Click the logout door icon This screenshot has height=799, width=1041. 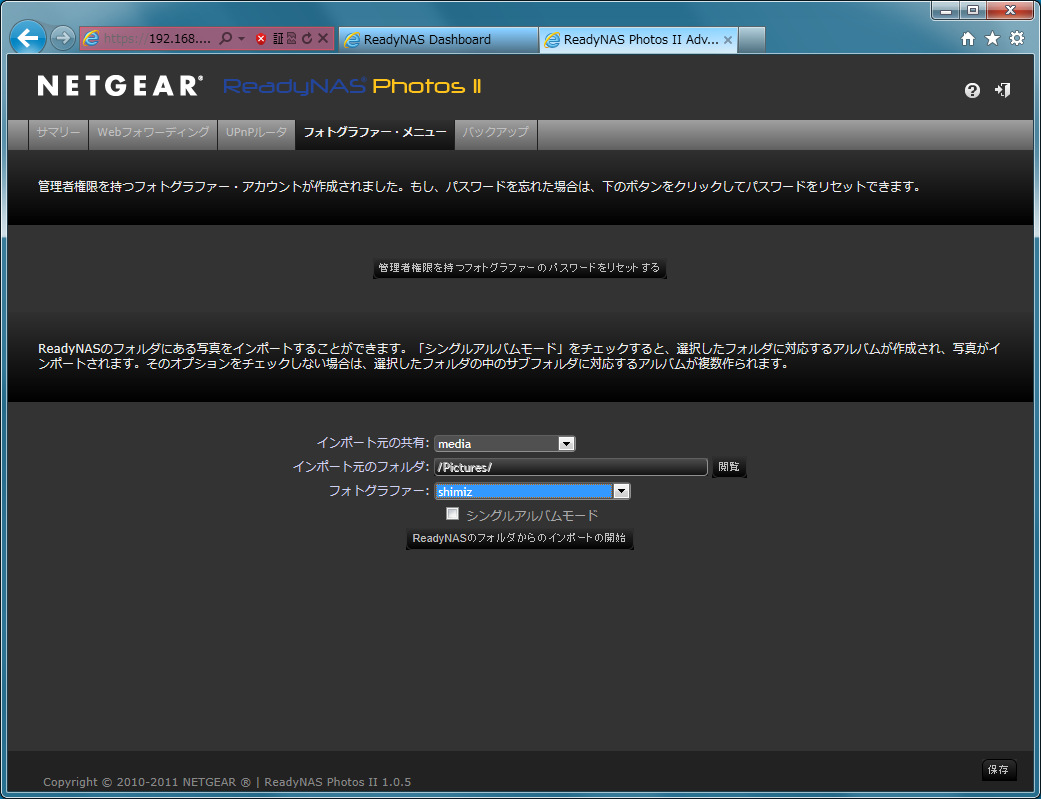click(1002, 90)
